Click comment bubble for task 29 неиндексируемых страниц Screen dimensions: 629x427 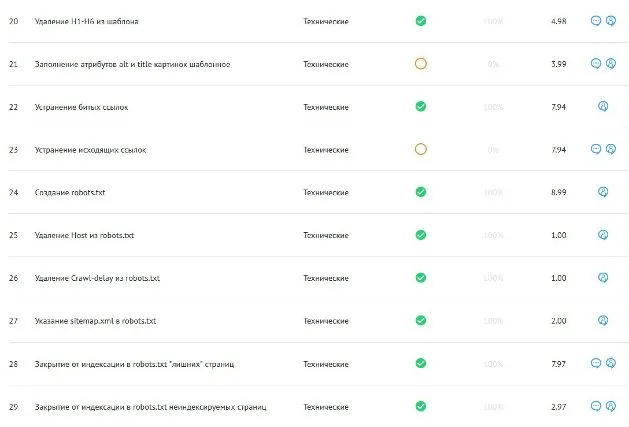pos(596,406)
